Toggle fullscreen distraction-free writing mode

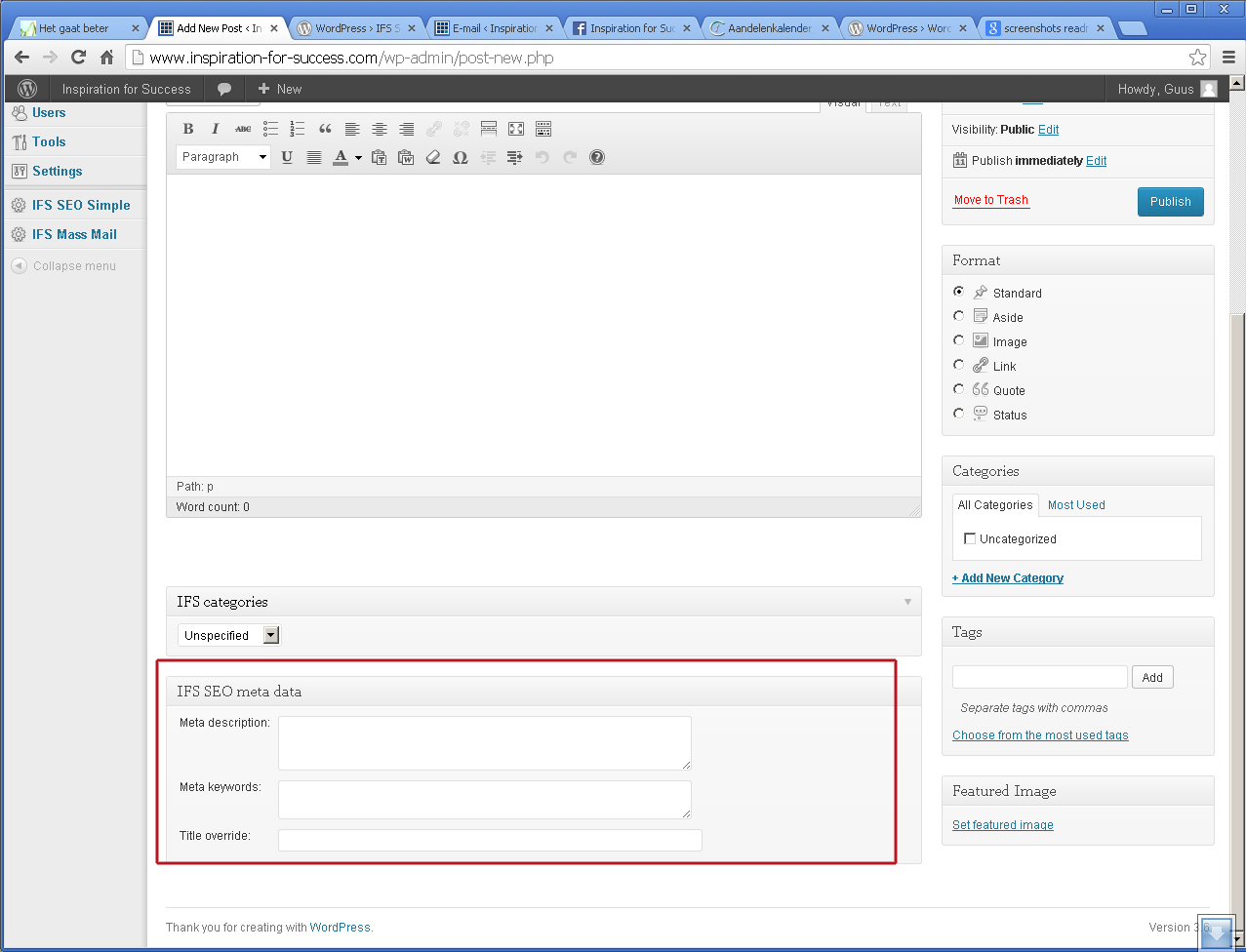516,129
